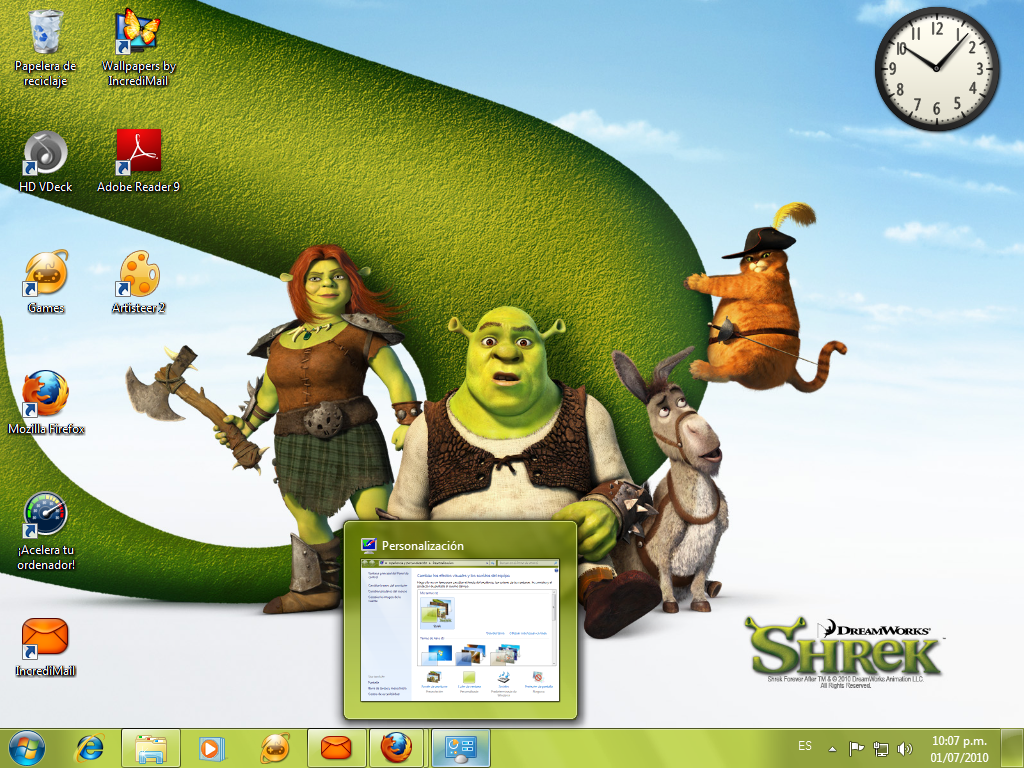Viewport: 1024px width, 768px height.
Task: Click the Personalización window preview thumbnail
Action: tap(460, 630)
